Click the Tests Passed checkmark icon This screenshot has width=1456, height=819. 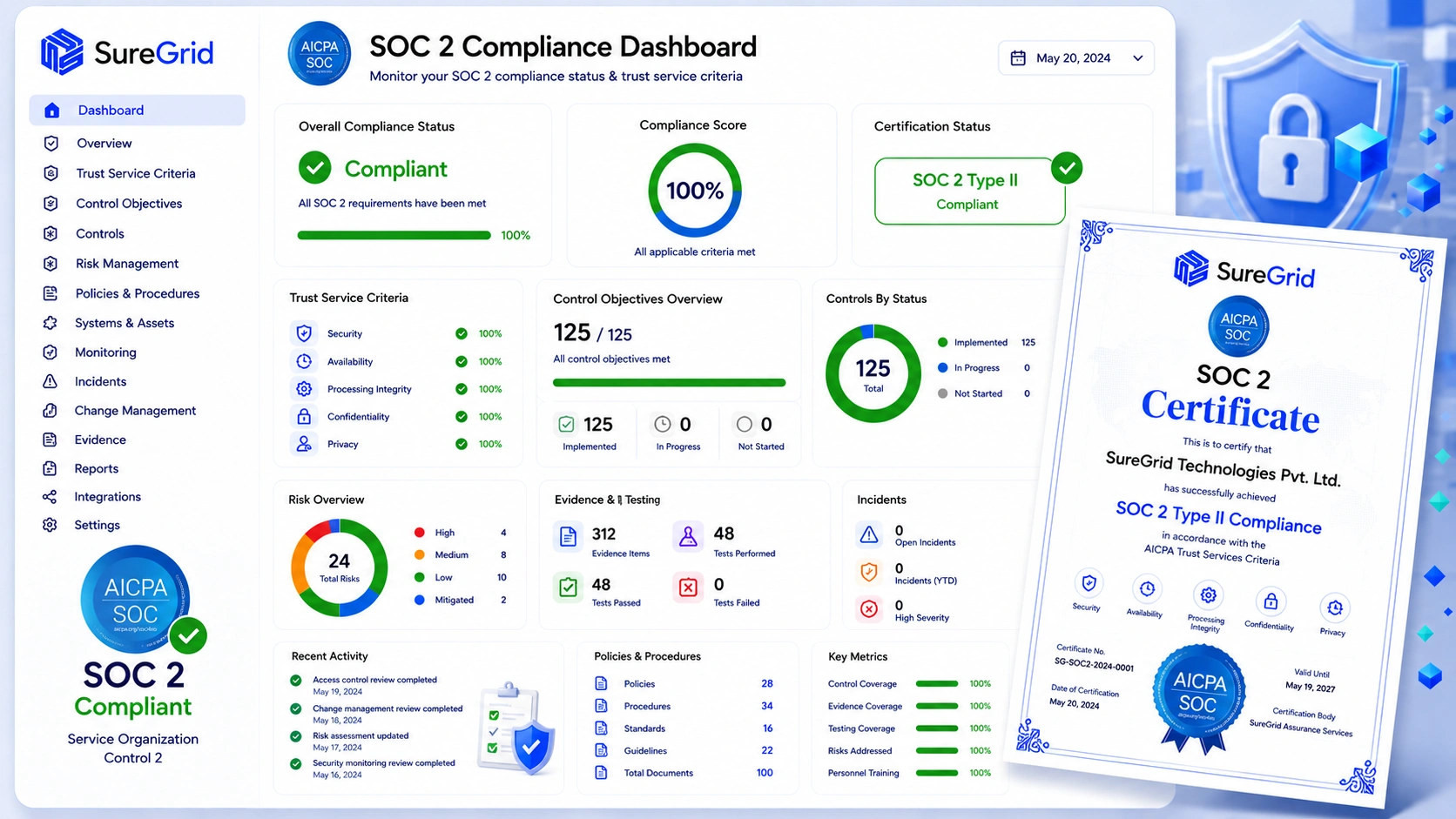click(x=568, y=587)
